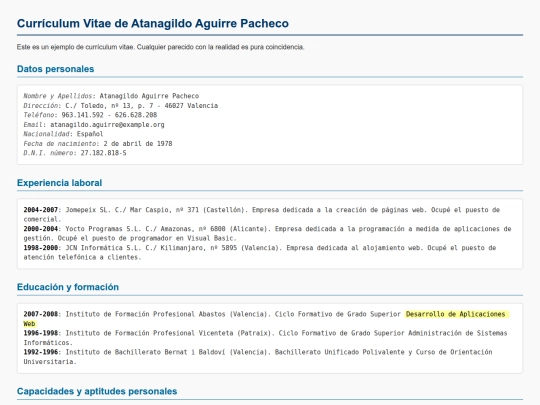This screenshot has width=540, height=405.
Task: Click the Fecha de nacimiento line
Action: pyautogui.click(x=98, y=143)
